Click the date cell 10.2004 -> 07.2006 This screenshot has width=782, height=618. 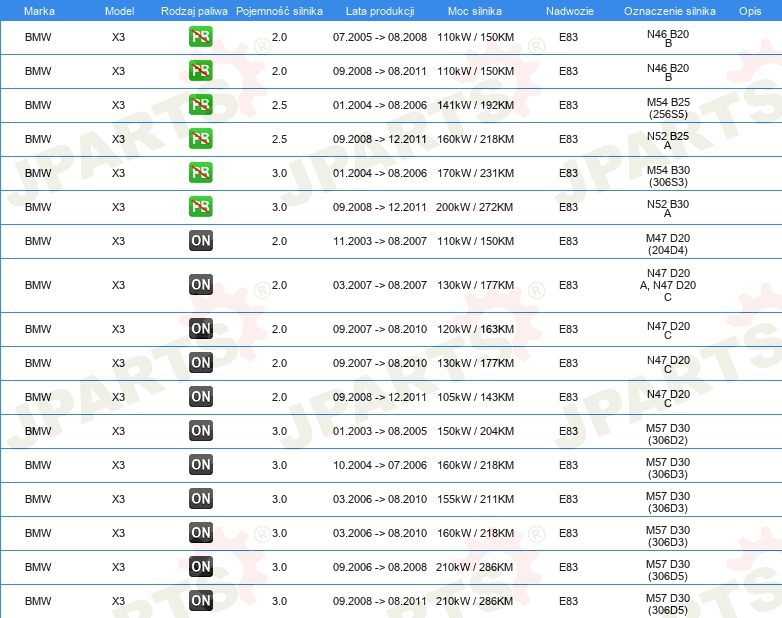click(x=380, y=465)
